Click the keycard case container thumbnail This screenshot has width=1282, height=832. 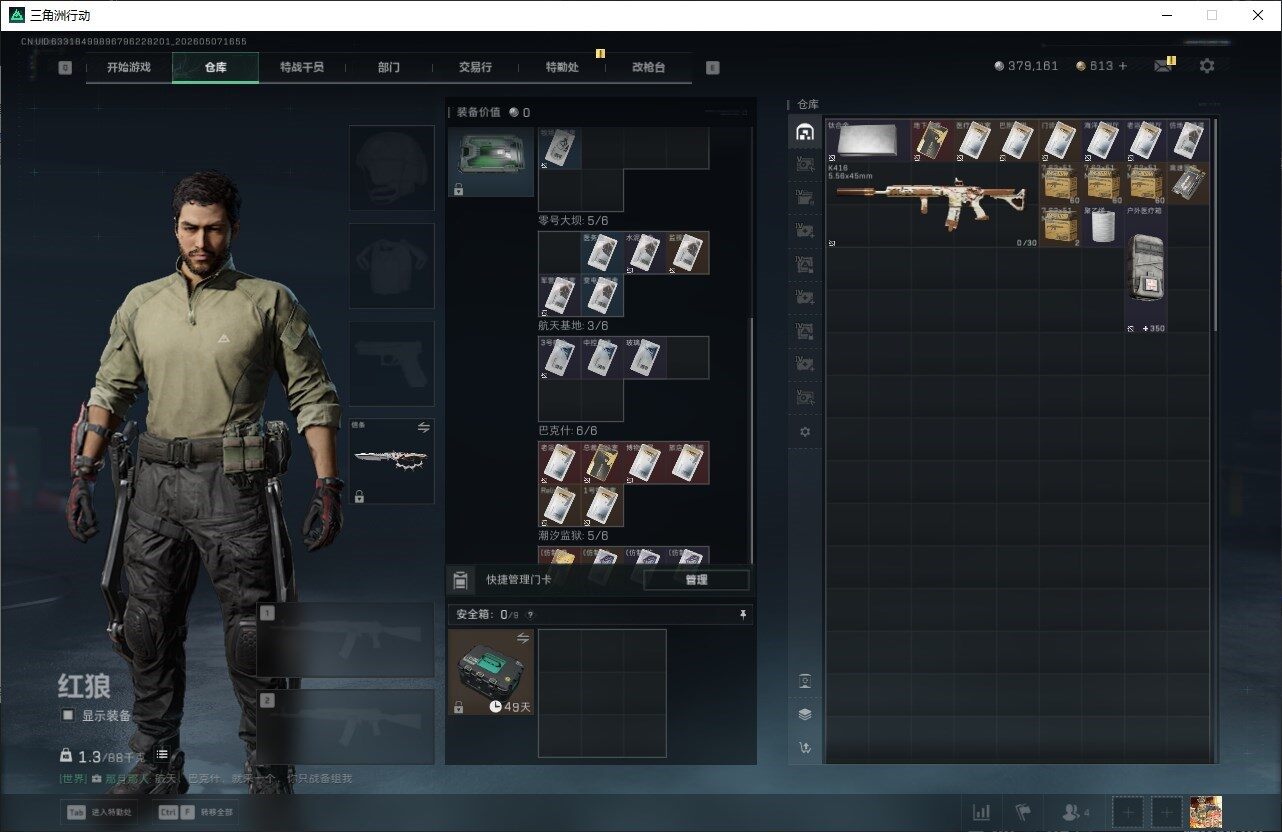[x=491, y=160]
